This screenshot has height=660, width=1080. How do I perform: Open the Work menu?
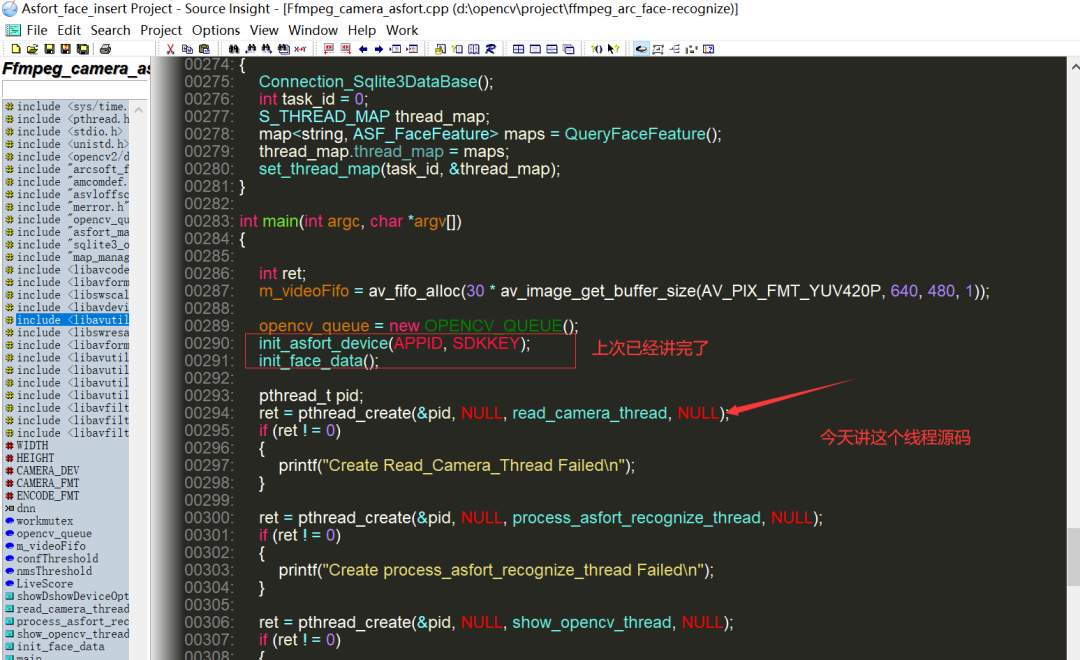tap(402, 30)
